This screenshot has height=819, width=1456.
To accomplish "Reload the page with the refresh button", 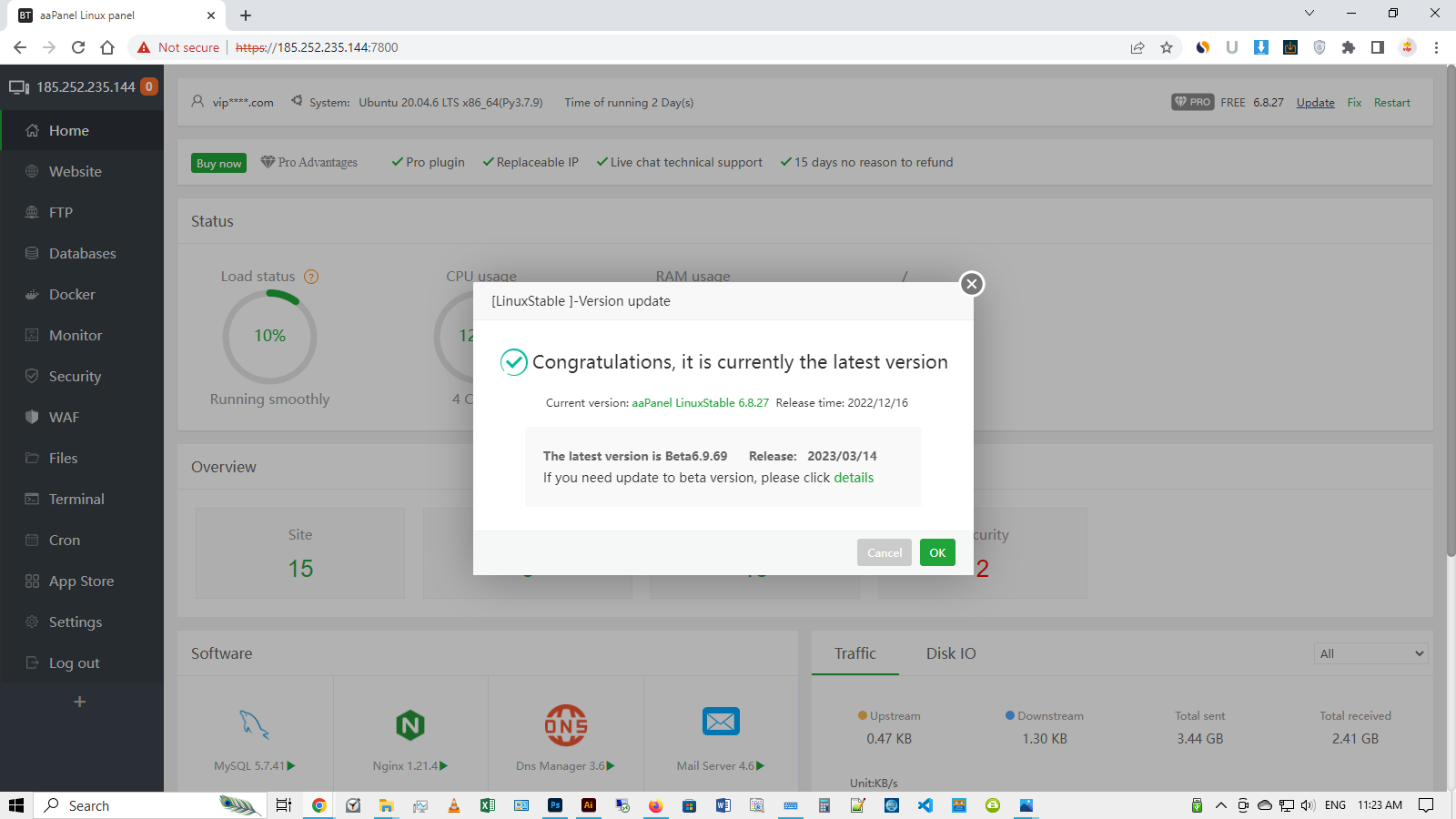I will (78, 47).
